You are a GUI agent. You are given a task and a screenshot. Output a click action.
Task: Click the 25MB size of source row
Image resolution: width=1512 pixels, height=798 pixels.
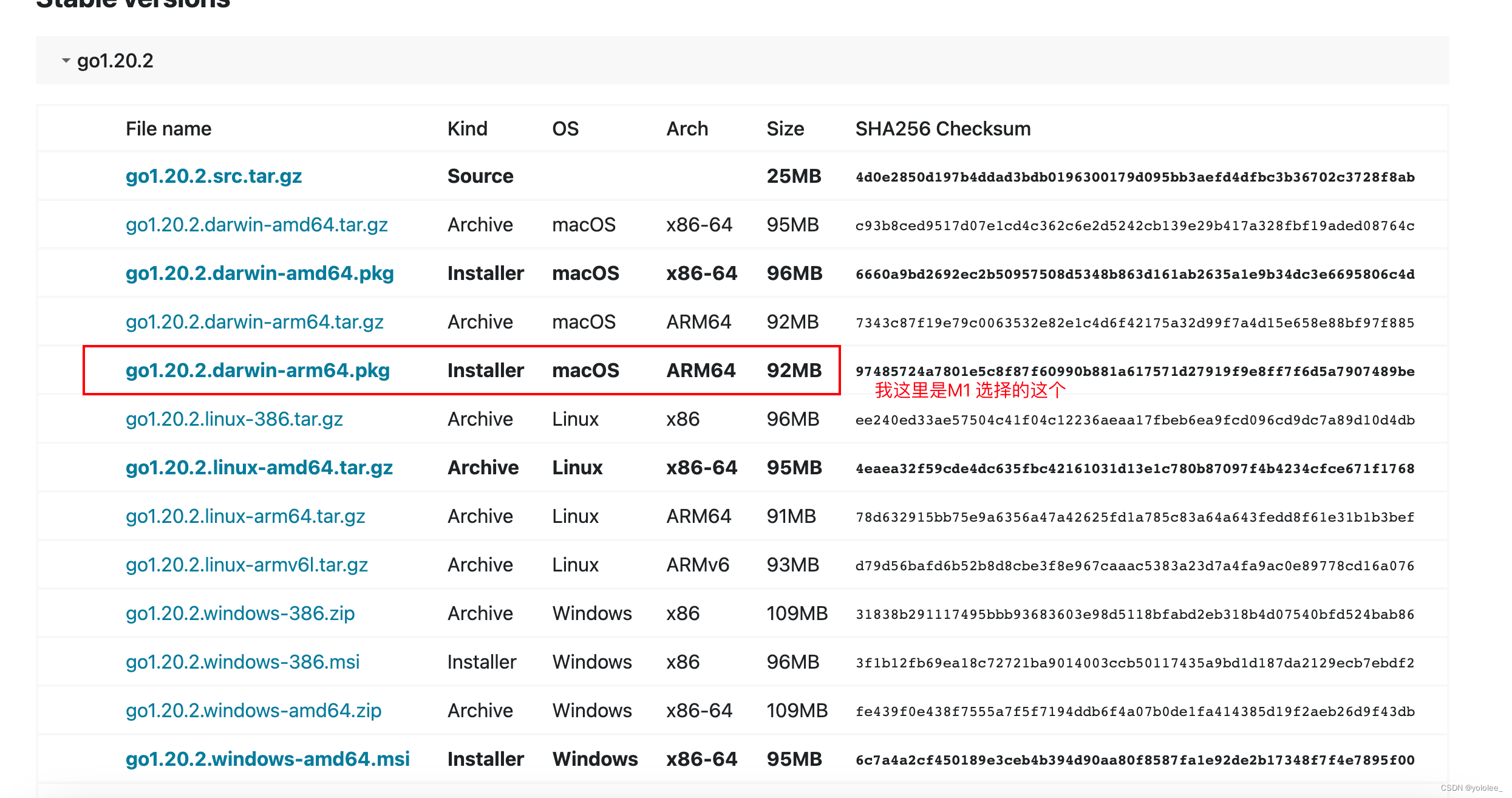coord(794,176)
